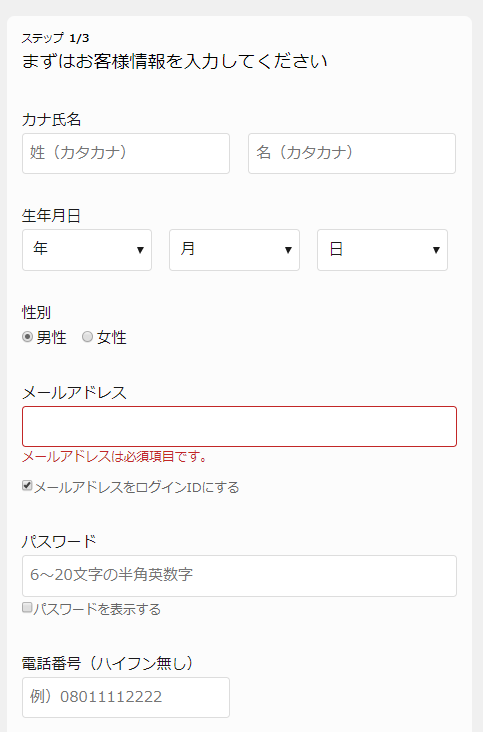Viewport: 483px width, 732px height.
Task: Open the birth year 年 dropdown
Action: tap(87, 250)
